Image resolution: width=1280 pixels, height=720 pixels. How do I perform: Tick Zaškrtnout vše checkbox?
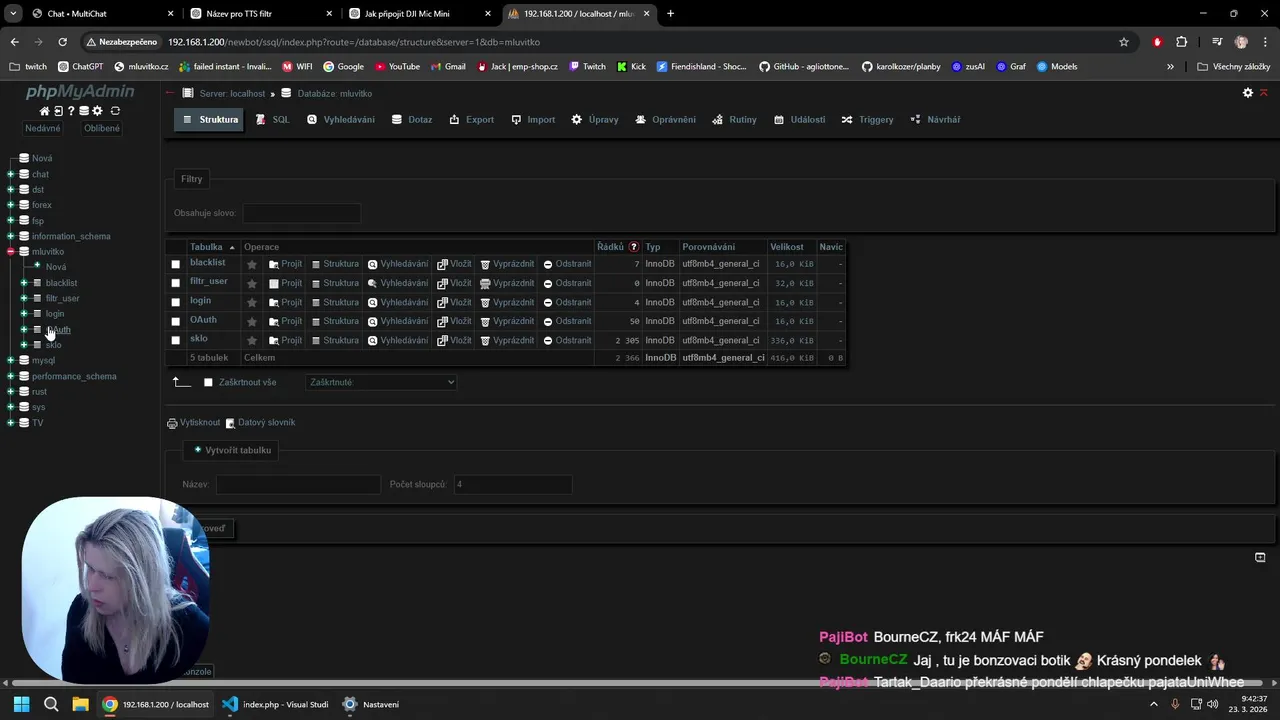208,382
